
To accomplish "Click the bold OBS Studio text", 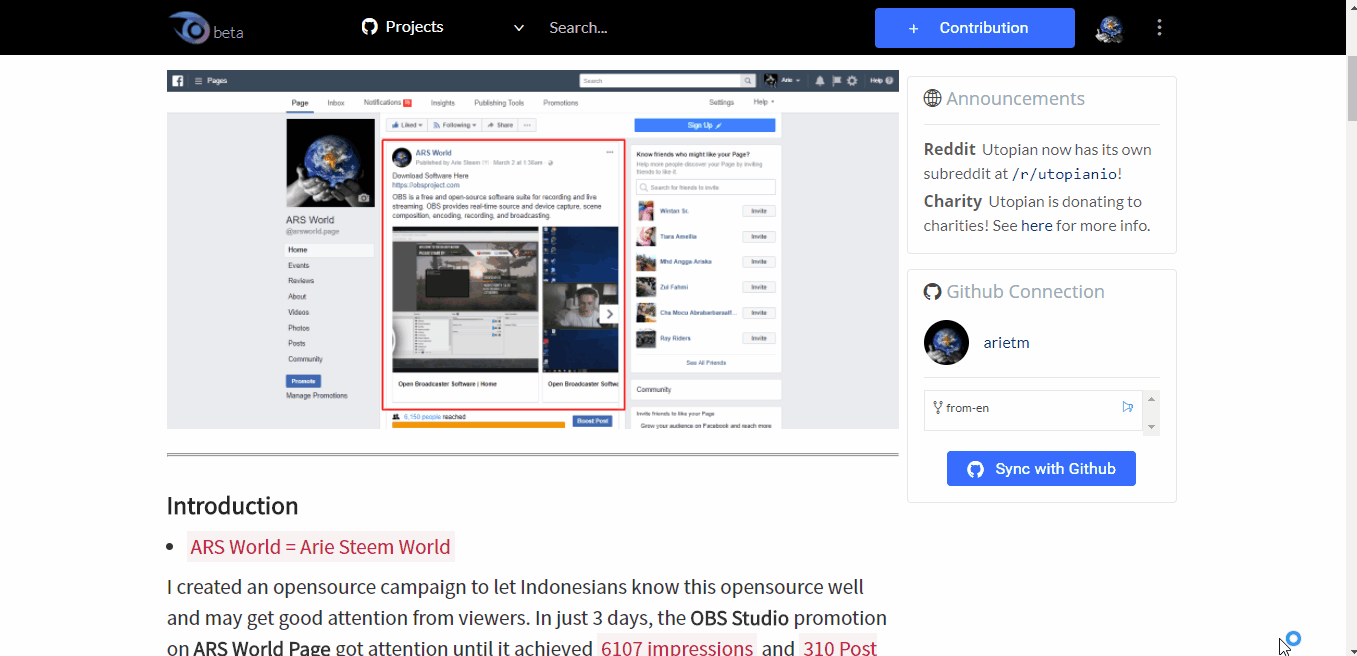I will 739,618.
